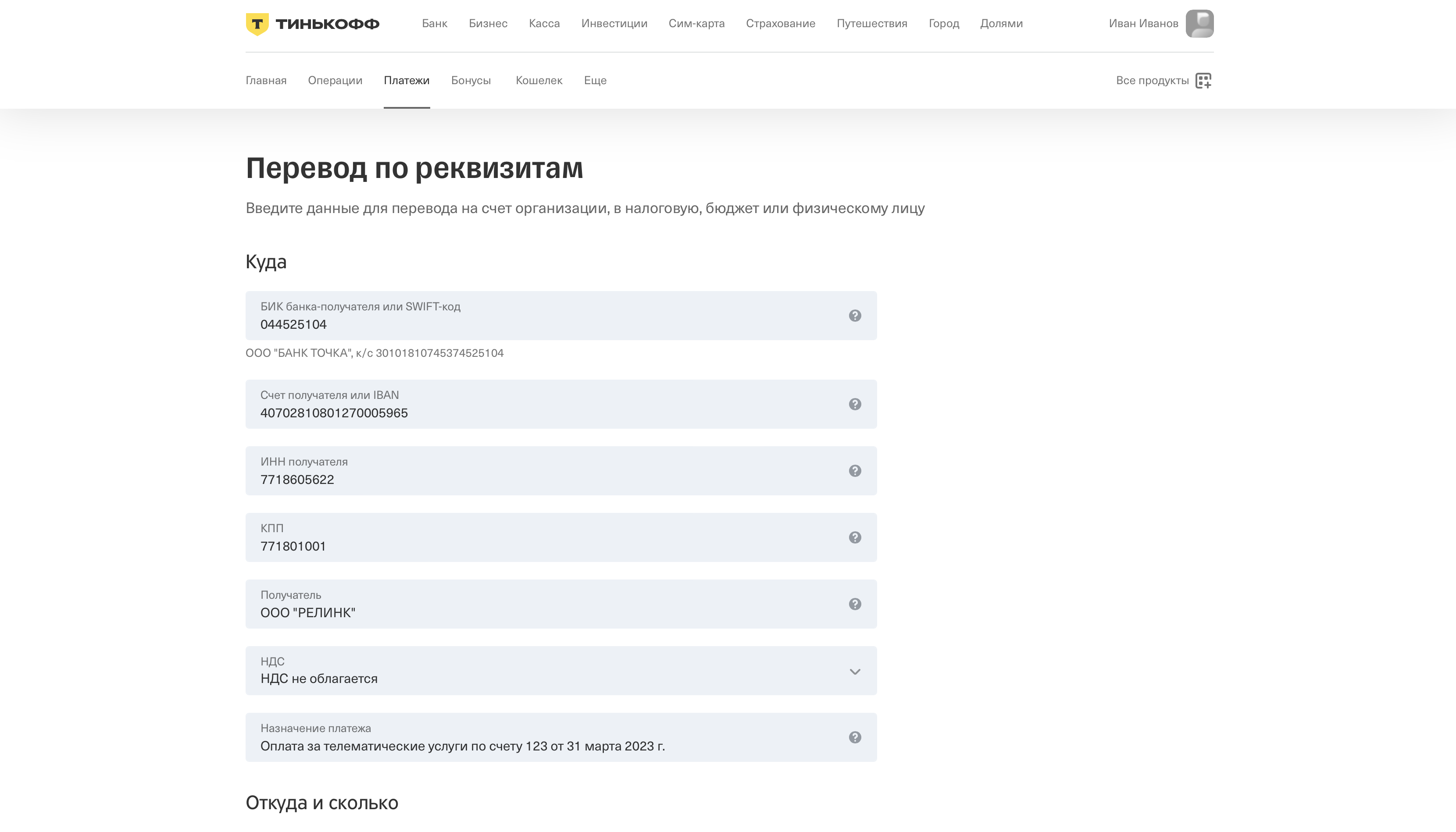Click the Все продукты grid icon
This screenshot has width=1456, height=832.
click(1203, 81)
